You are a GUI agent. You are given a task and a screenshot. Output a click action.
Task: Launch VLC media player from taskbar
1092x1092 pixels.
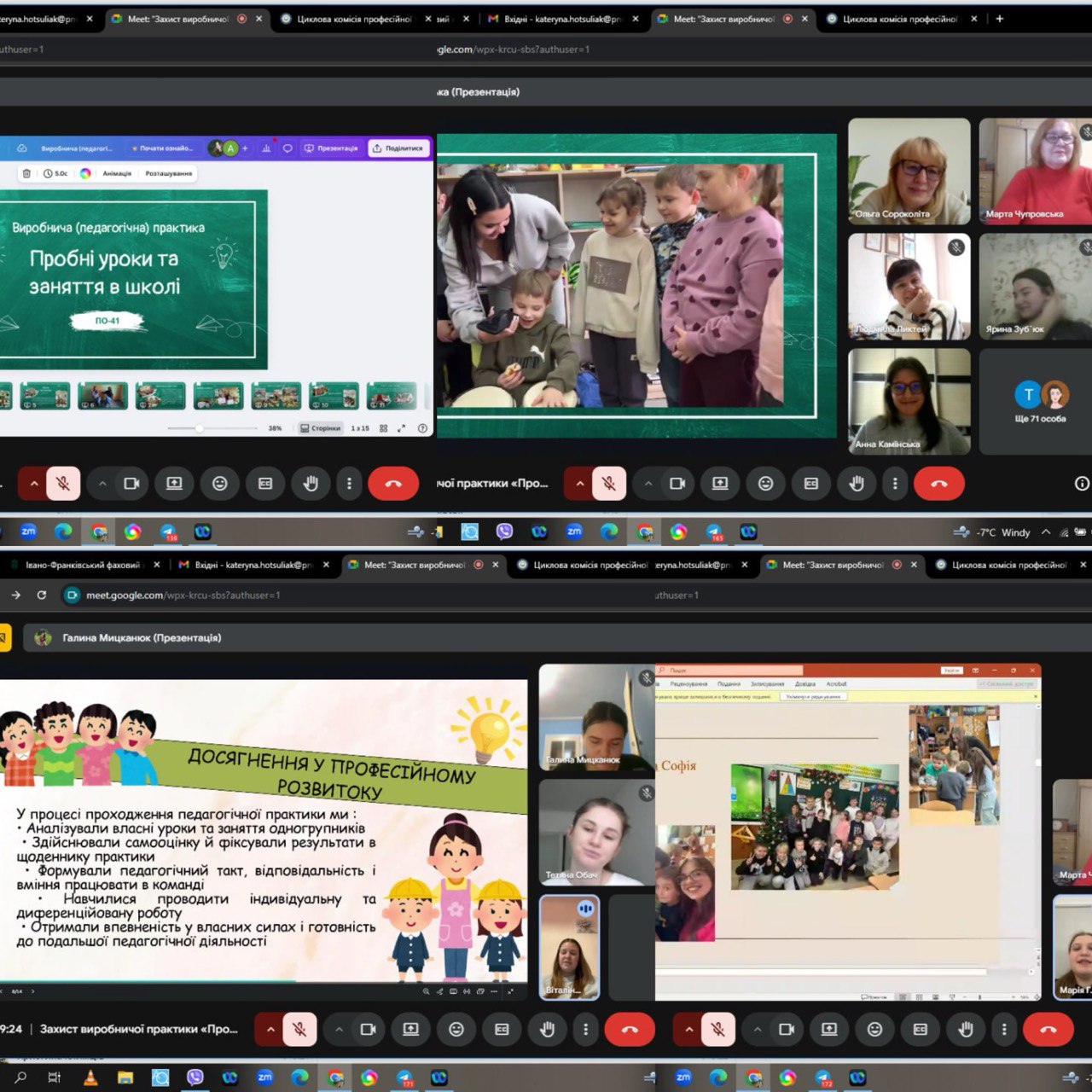click(90, 1077)
